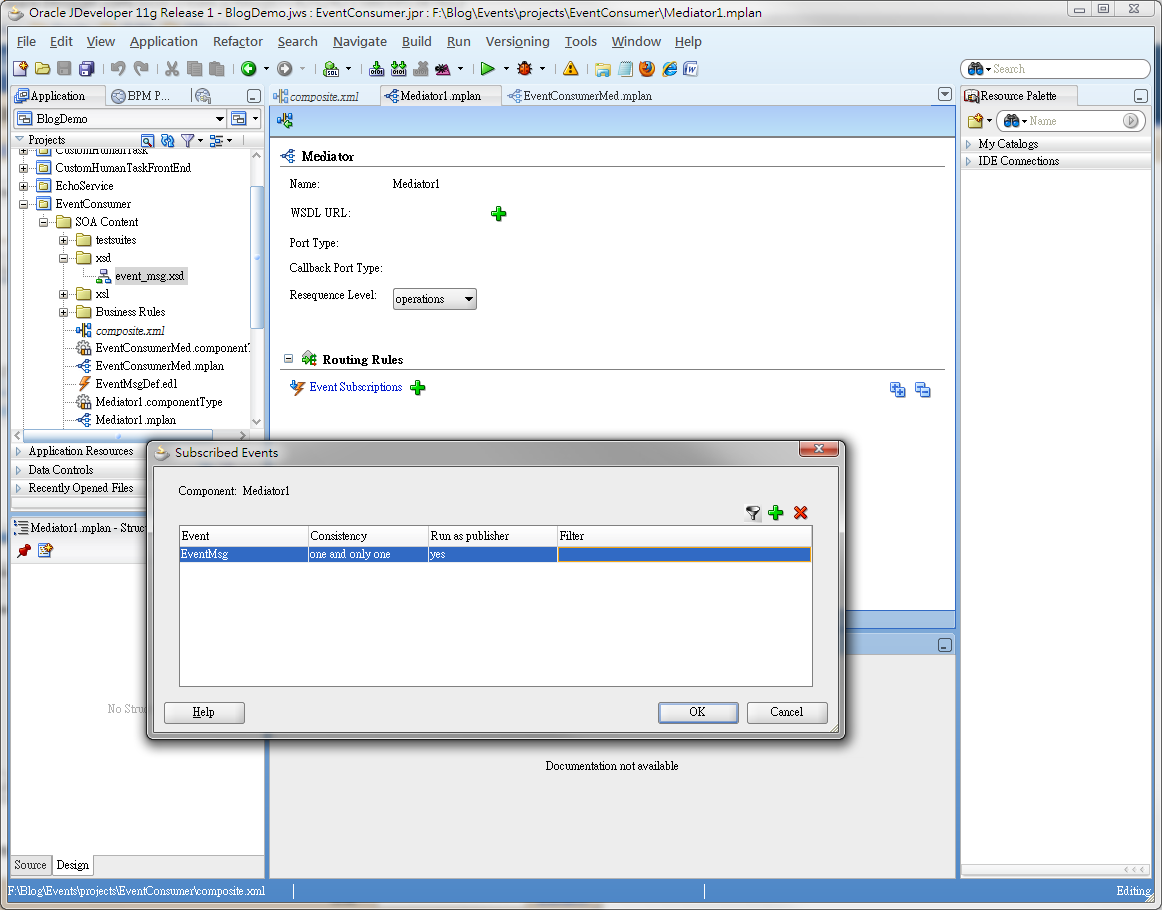Open filter expression funnel icon in dialog
1162x910 pixels.
(753, 513)
